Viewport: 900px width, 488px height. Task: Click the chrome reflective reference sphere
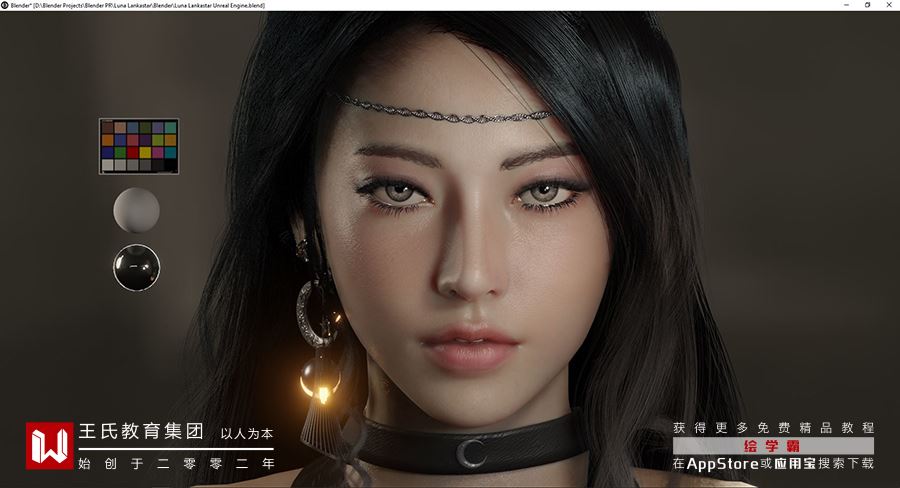click(x=136, y=268)
